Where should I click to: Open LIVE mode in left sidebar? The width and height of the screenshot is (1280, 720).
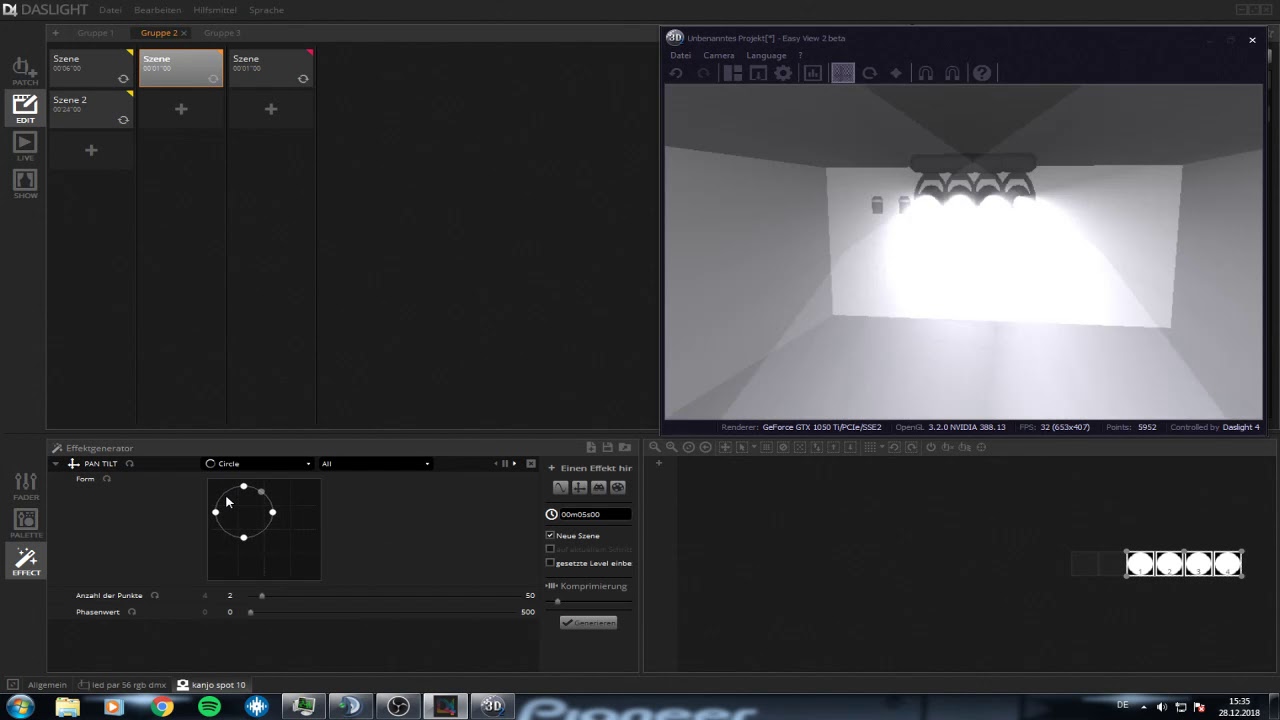click(25, 146)
